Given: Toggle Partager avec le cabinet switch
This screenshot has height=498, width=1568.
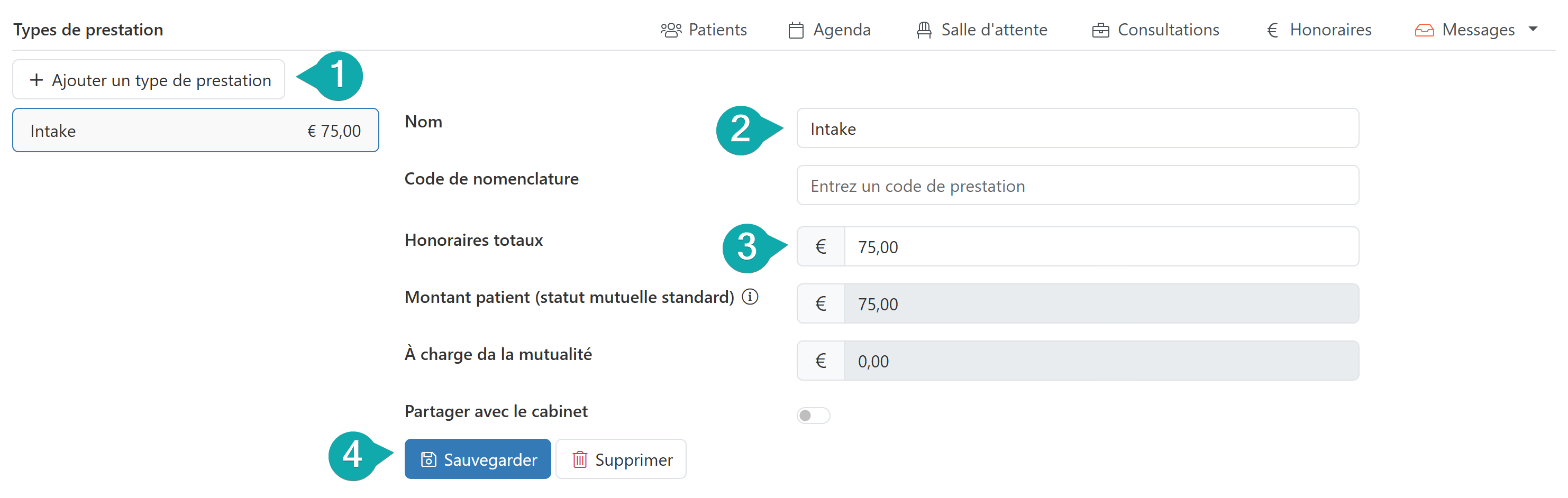Looking at the screenshot, I should 813,416.
